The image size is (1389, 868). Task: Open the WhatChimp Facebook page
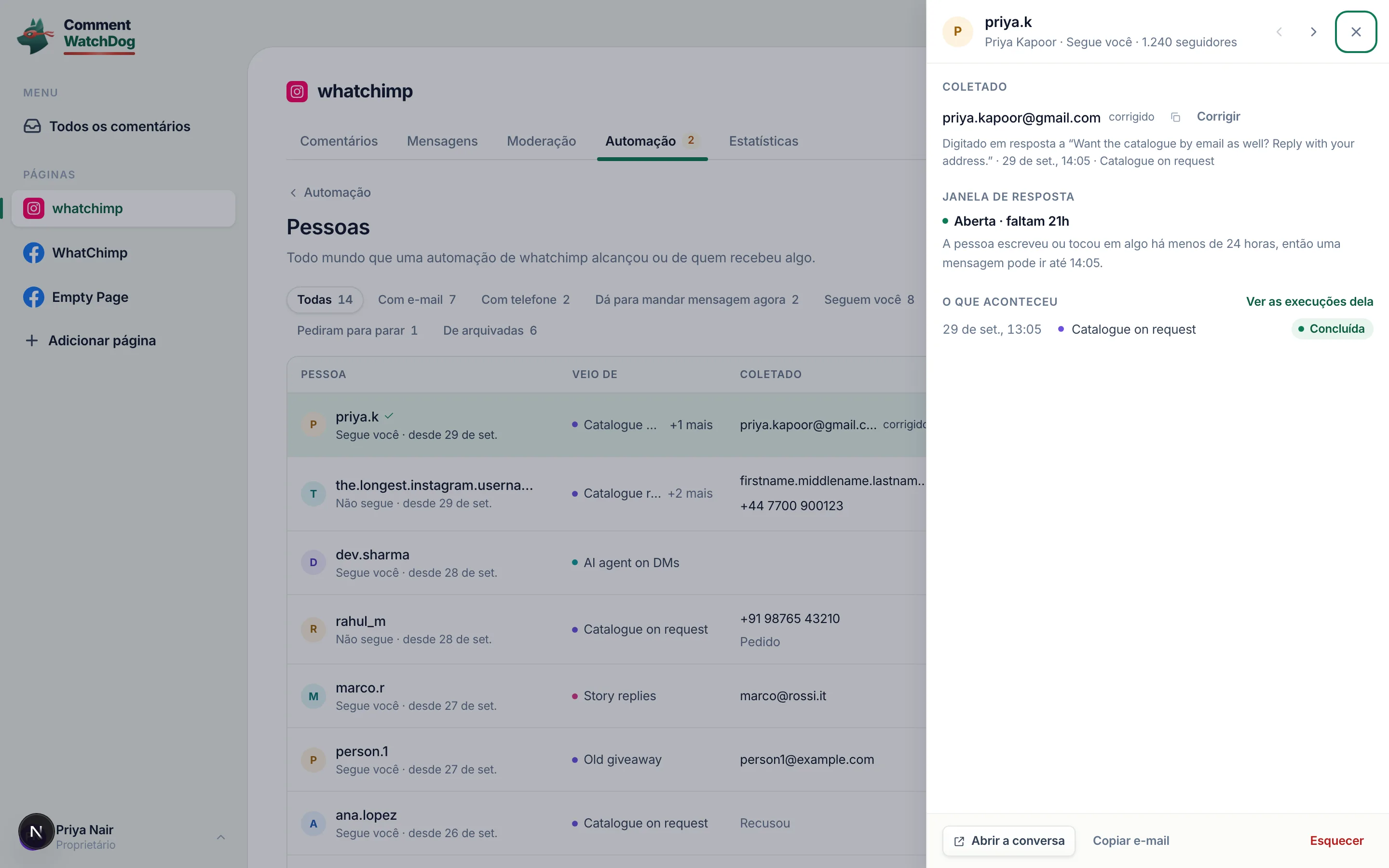(x=123, y=253)
